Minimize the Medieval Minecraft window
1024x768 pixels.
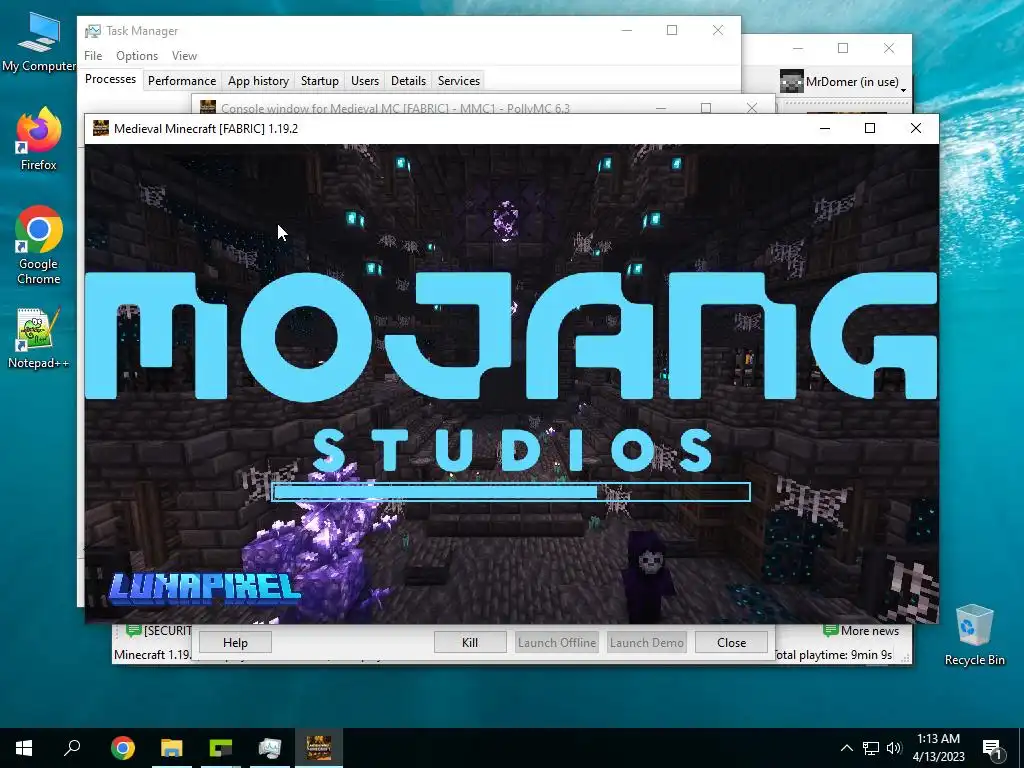point(825,128)
